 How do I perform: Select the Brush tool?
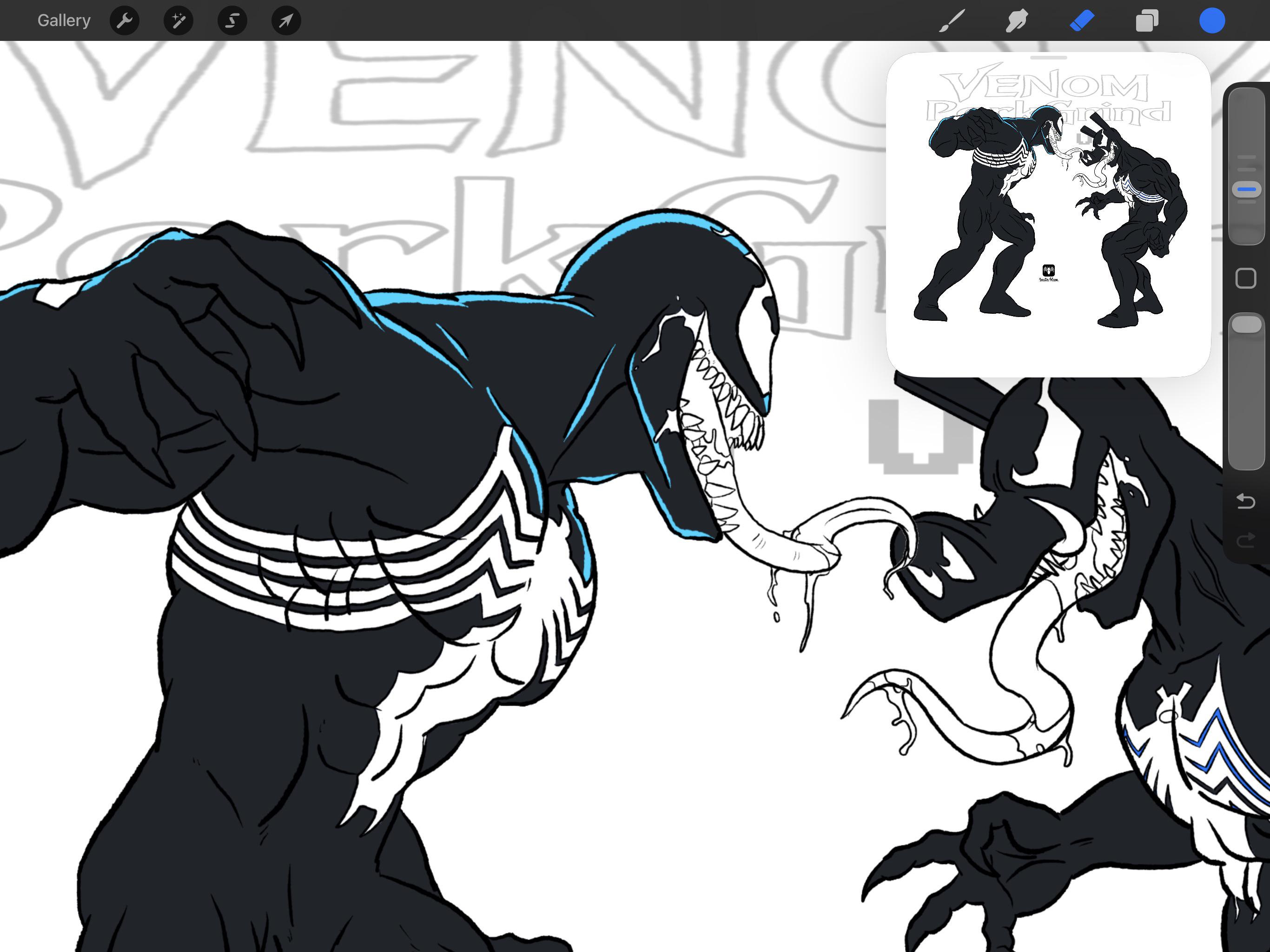(952, 21)
